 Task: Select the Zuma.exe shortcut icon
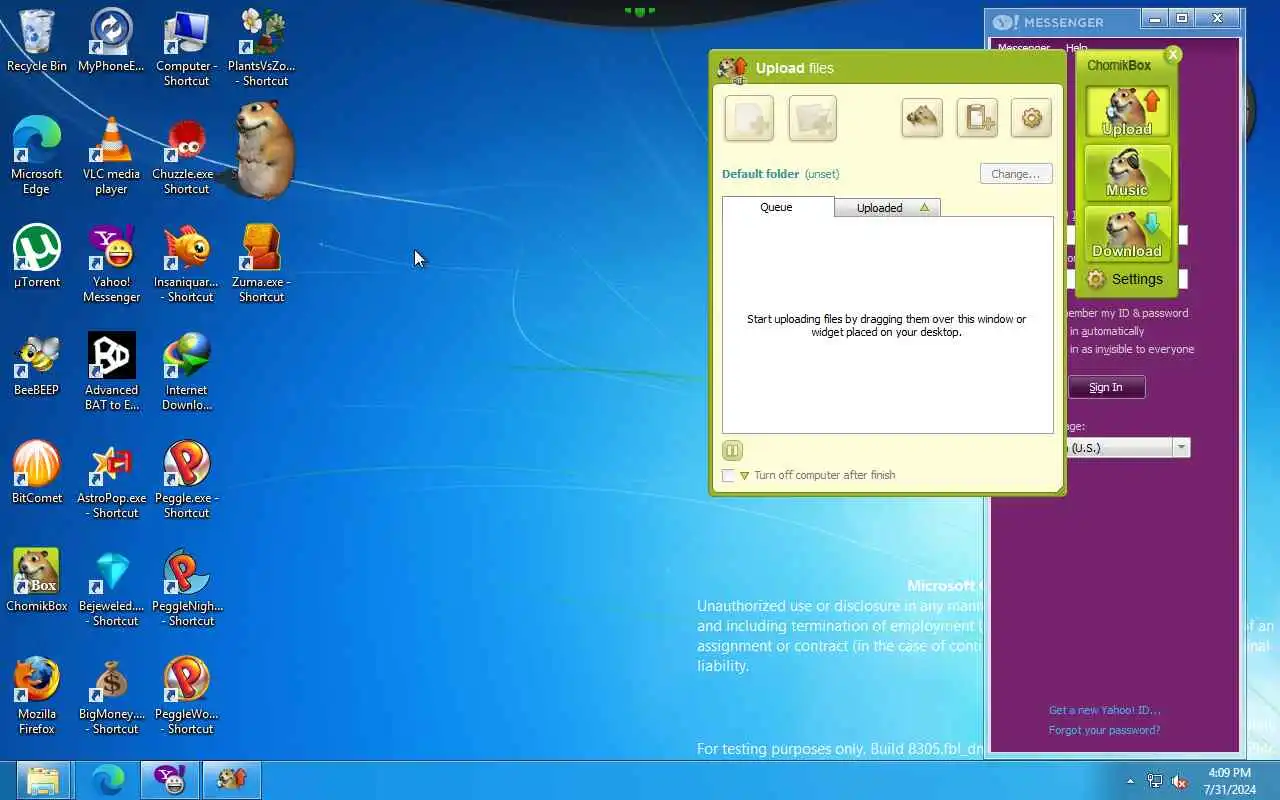pyautogui.click(x=262, y=264)
